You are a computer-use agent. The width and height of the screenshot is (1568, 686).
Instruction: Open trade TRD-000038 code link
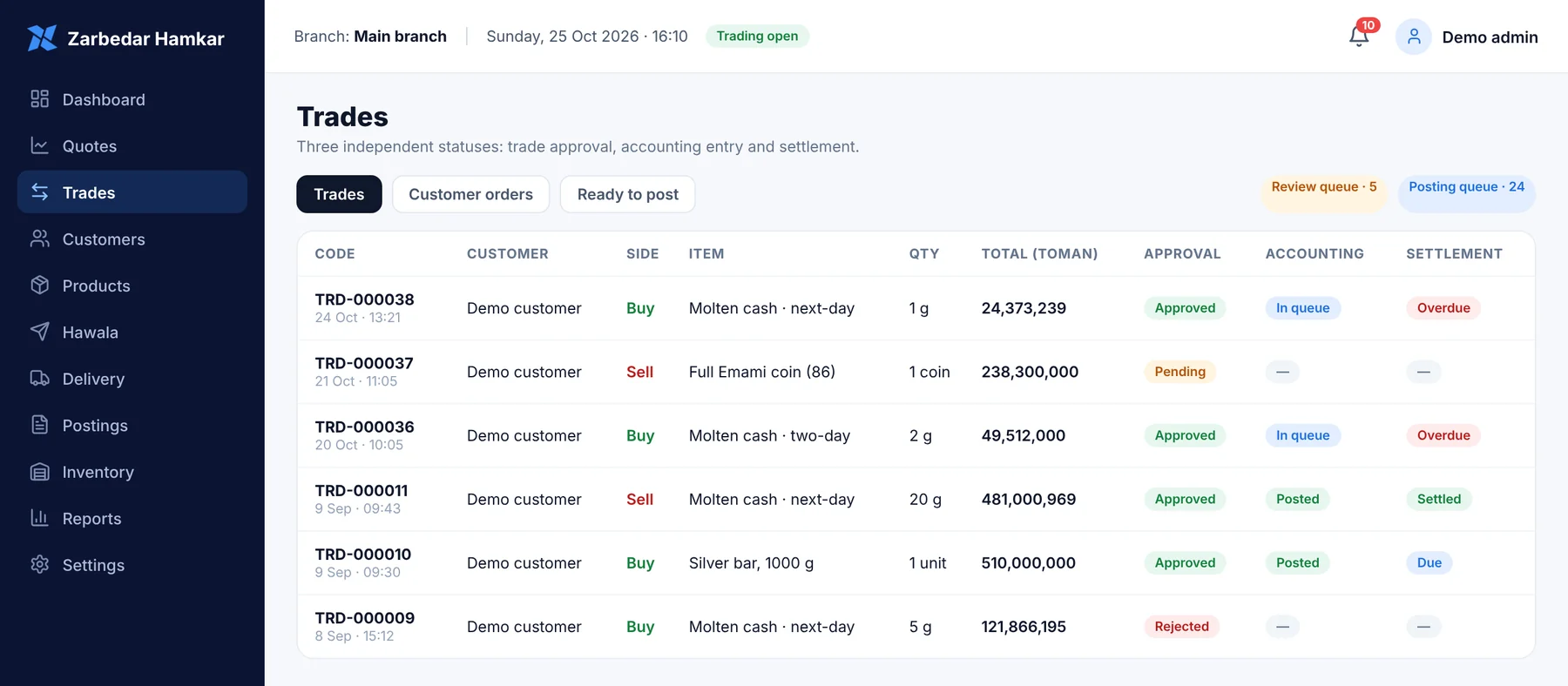coord(364,299)
